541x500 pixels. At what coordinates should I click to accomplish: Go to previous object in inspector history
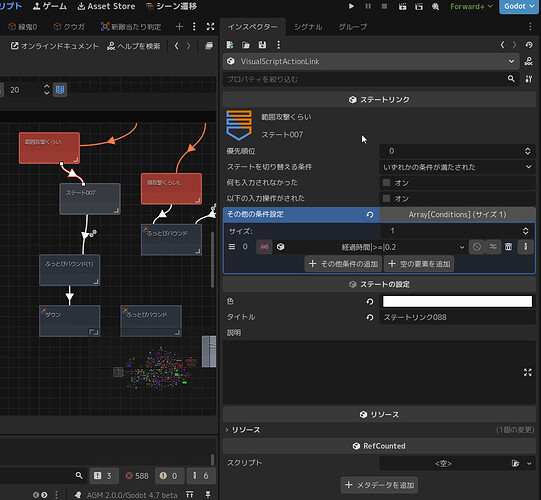click(502, 45)
